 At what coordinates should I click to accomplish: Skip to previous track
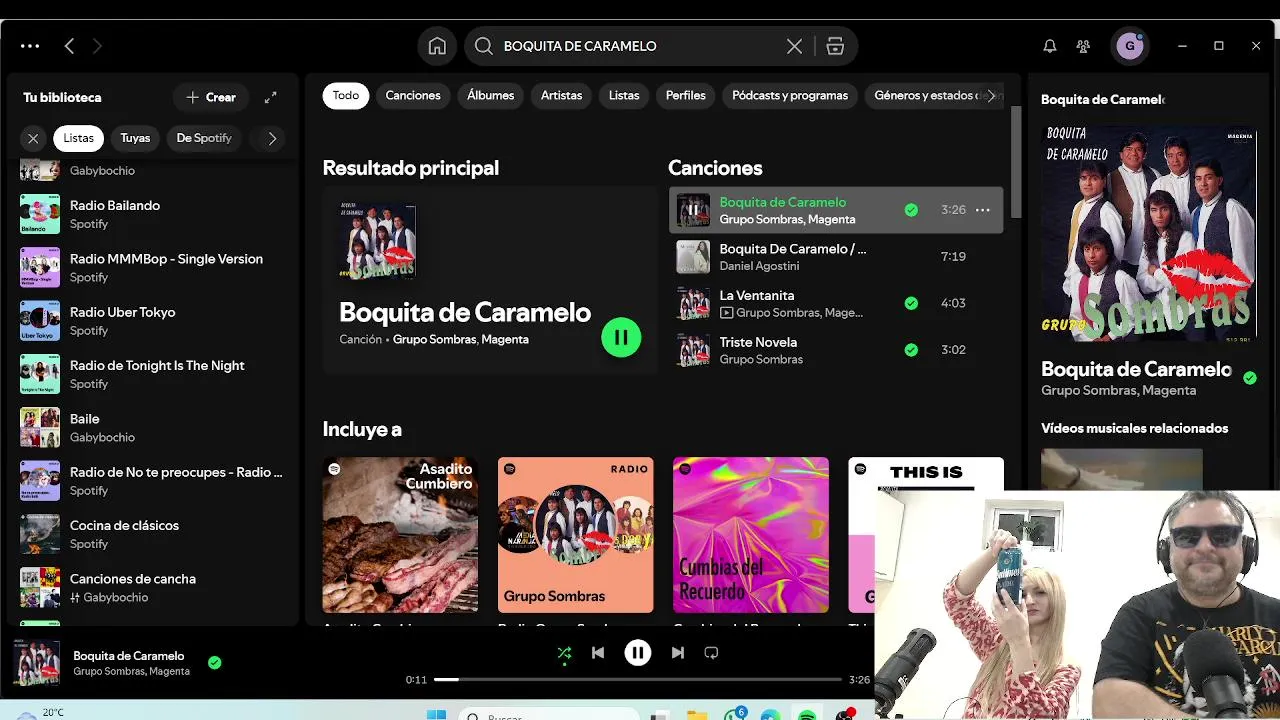pos(598,653)
